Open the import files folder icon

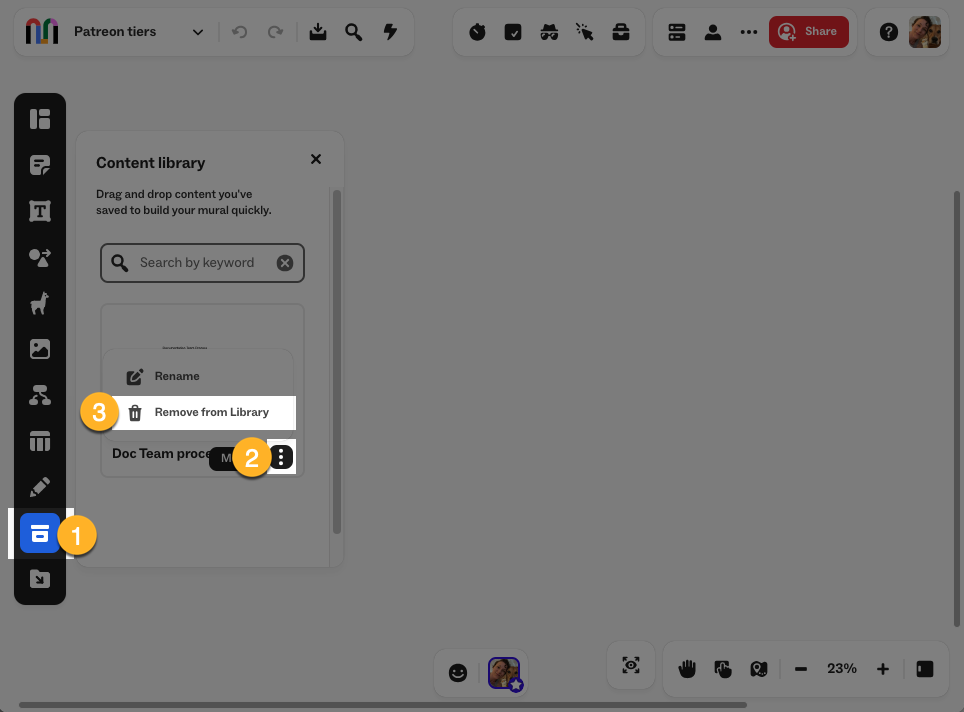pyautogui.click(x=40, y=579)
